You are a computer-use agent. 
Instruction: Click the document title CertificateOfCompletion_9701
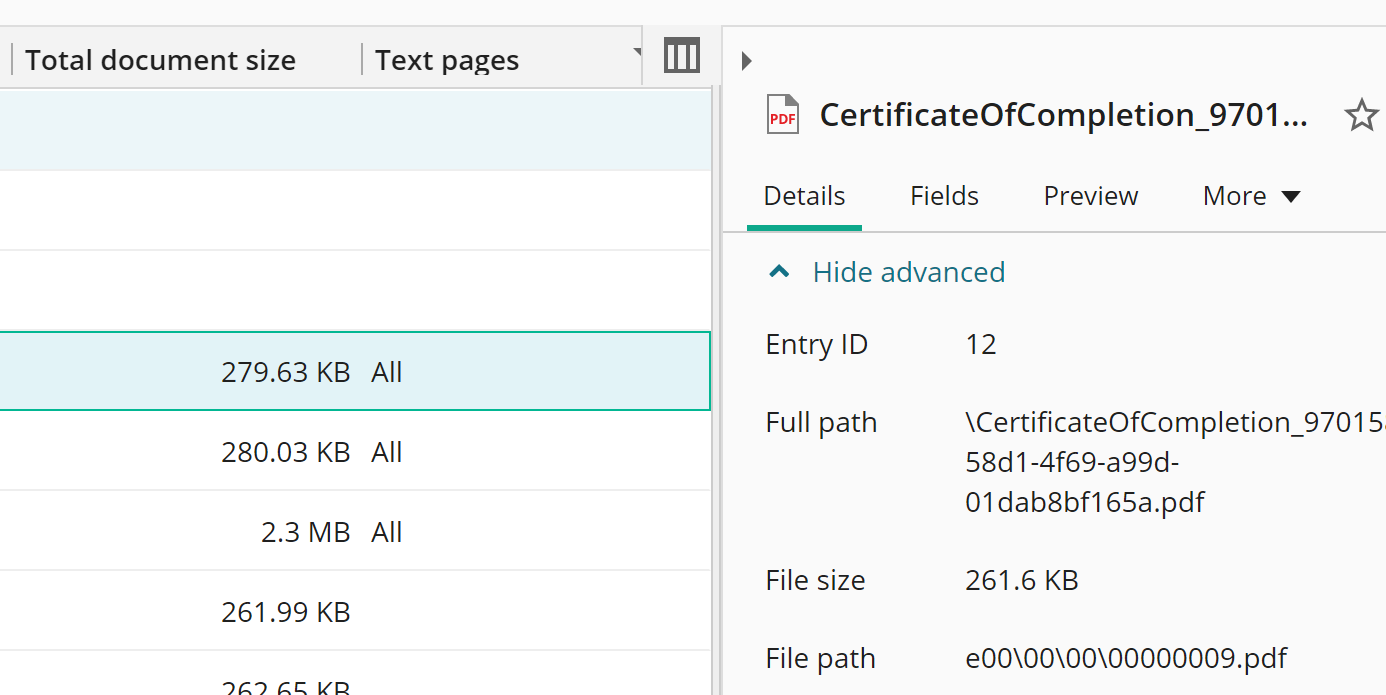point(1063,116)
